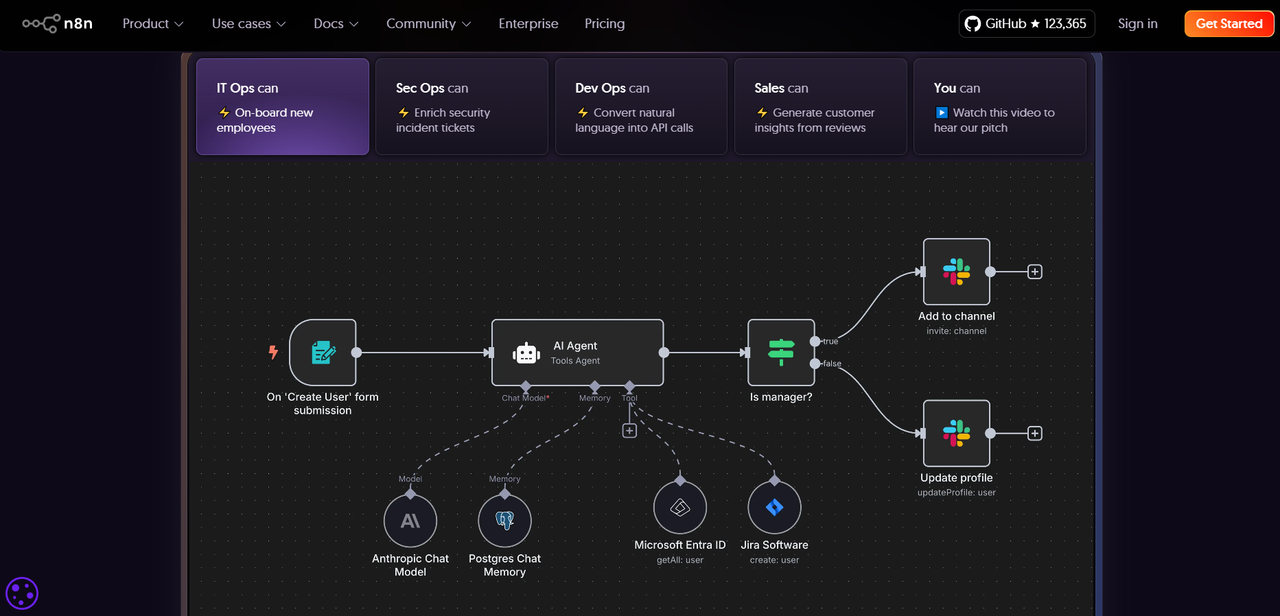Click the Chat Model diamond connector
This screenshot has width=1280, height=616.
[525, 386]
